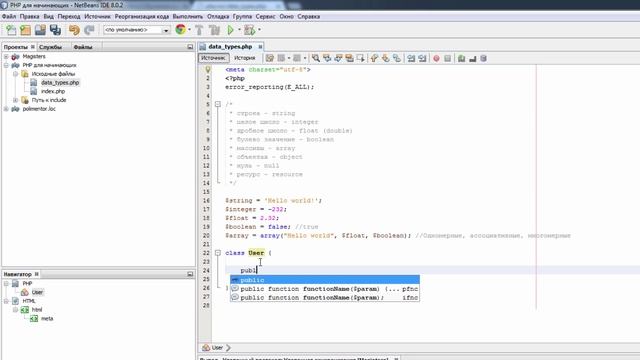
Task: Switch to the Файлы tab
Action: [x=83, y=47]
